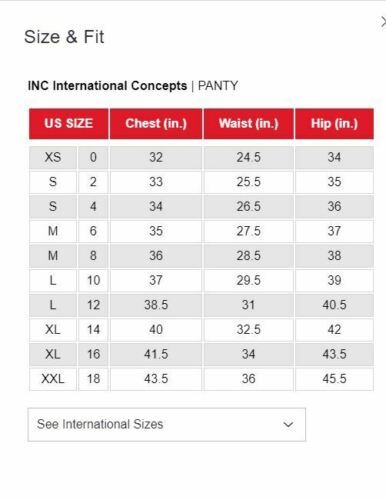The height and width of the screenshot is (500, 386).
Task: Click the size 10 number cell
Action: coord(93,280)
